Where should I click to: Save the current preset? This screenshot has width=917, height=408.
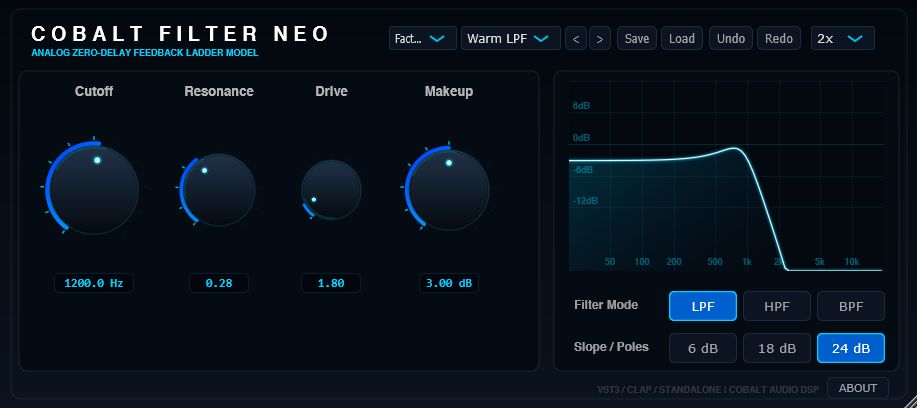637,39
